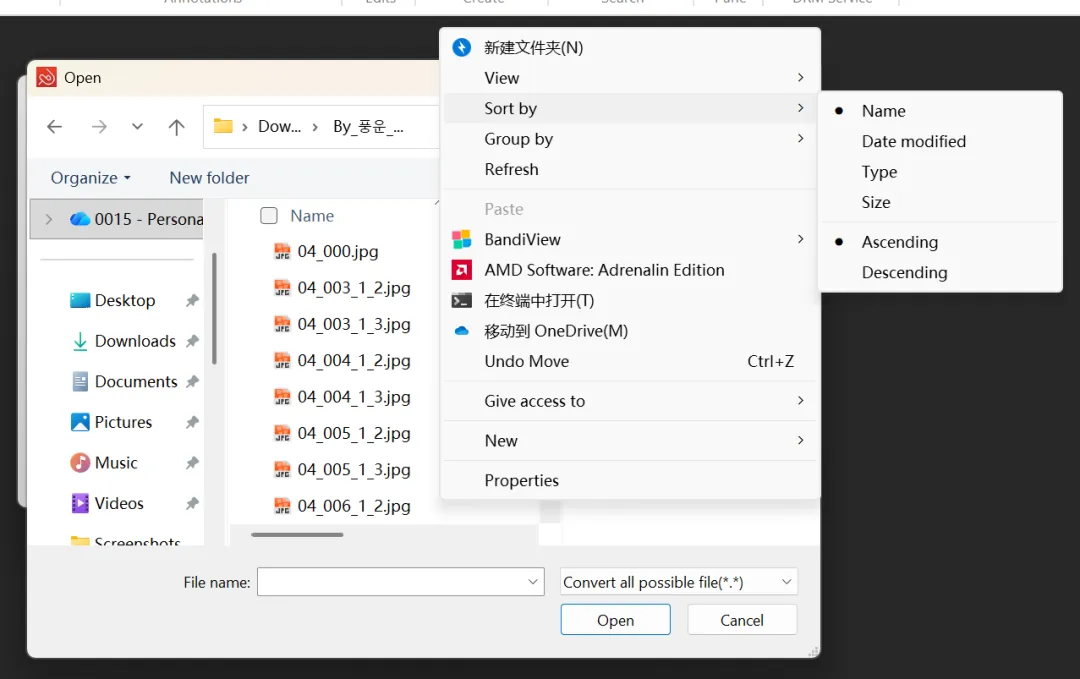This screenshot has height=679, width=1080.
Task: Launch AMD Software: Adrenalin Edition entry
Action: 630,270
